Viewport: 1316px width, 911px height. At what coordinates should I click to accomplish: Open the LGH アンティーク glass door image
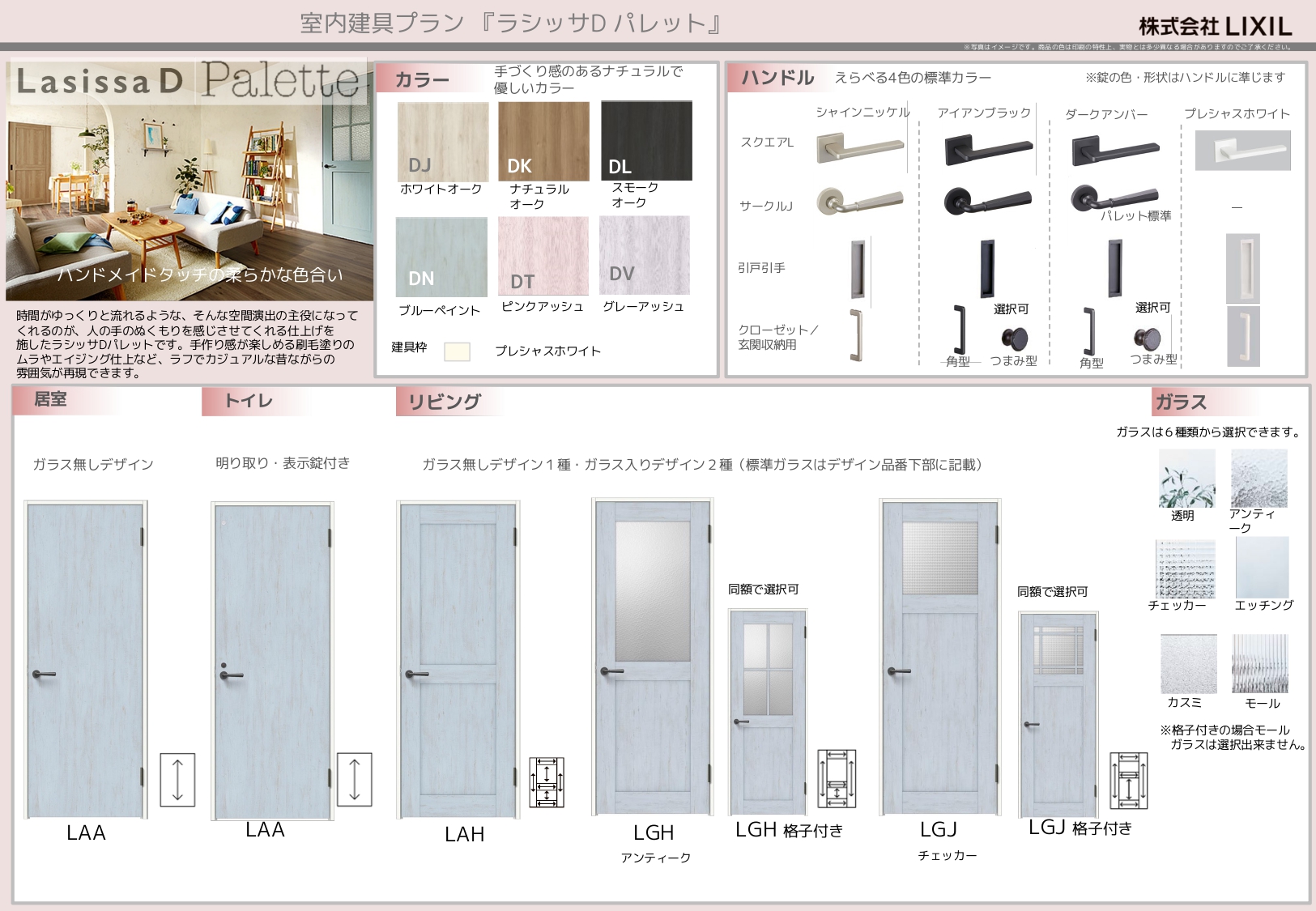click(x=653, y=657)
